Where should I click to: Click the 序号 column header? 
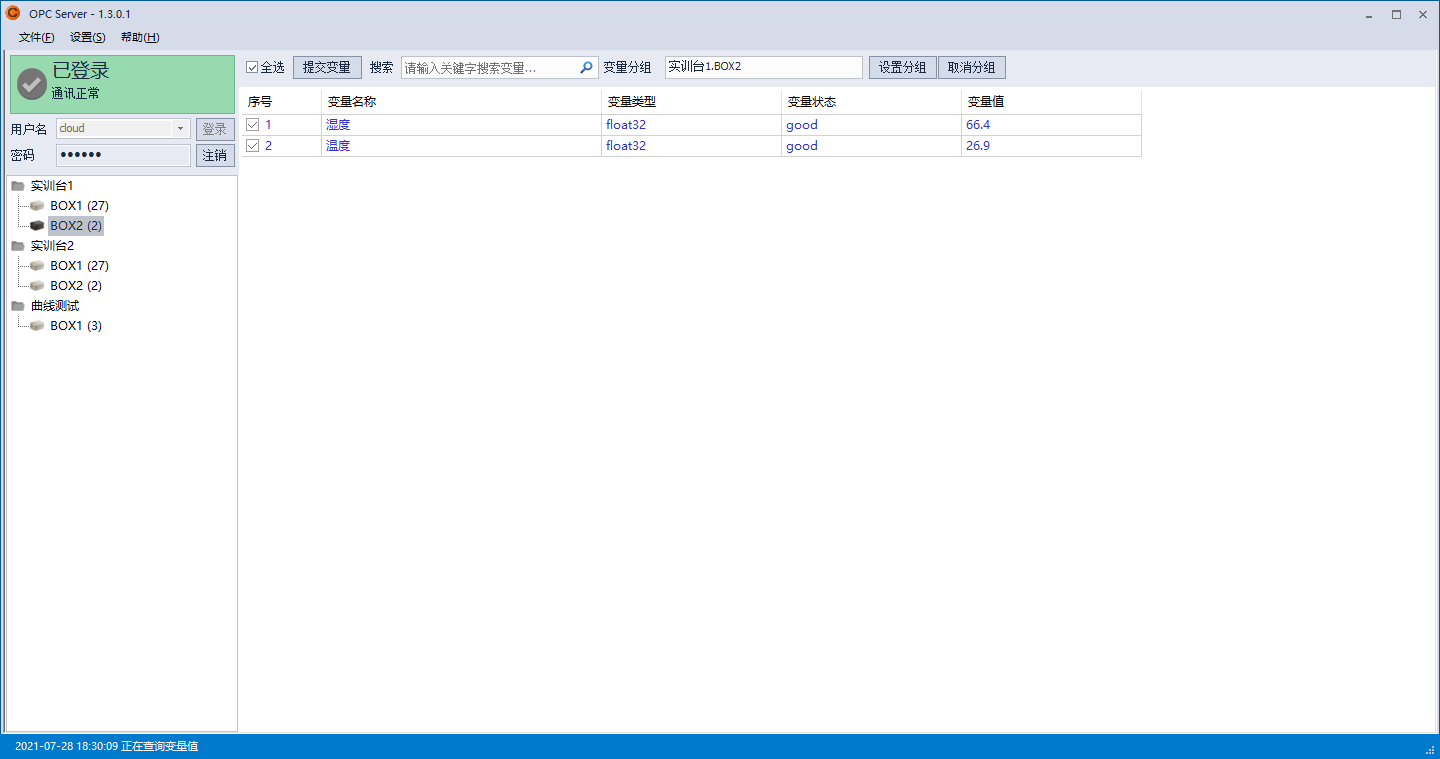(281, 102)
